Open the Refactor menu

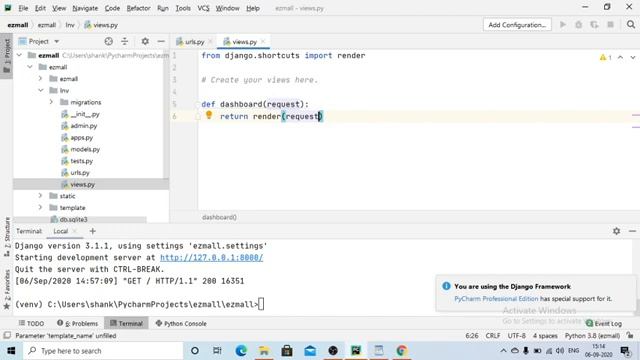(x=138, y=8)
